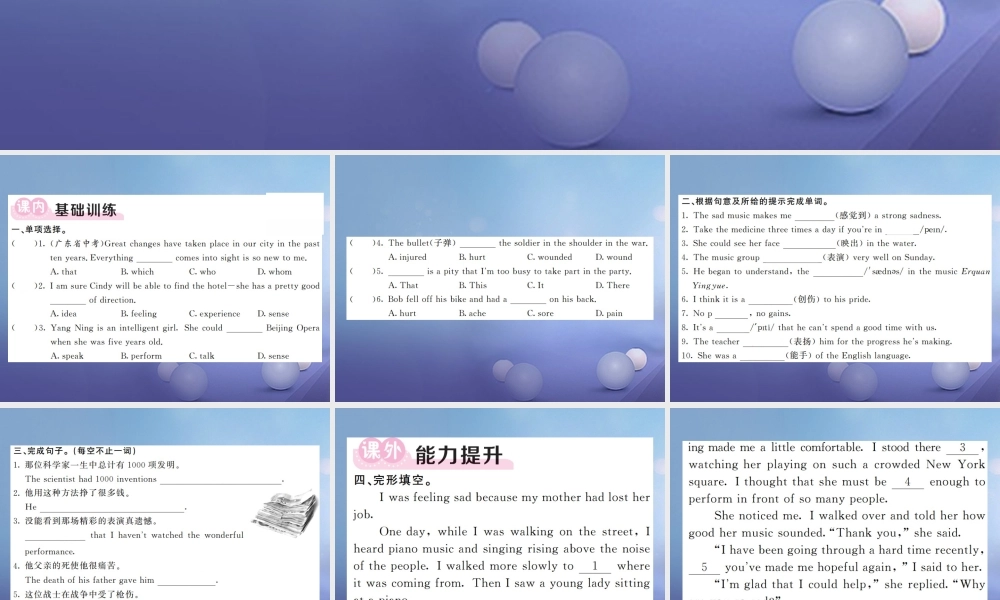
Task: Select option A. speak in question 3
Action: pos(67,356)
